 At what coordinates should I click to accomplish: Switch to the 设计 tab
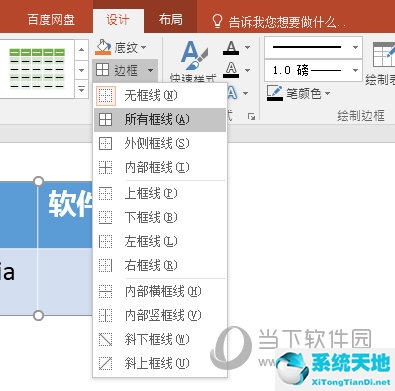118,20
